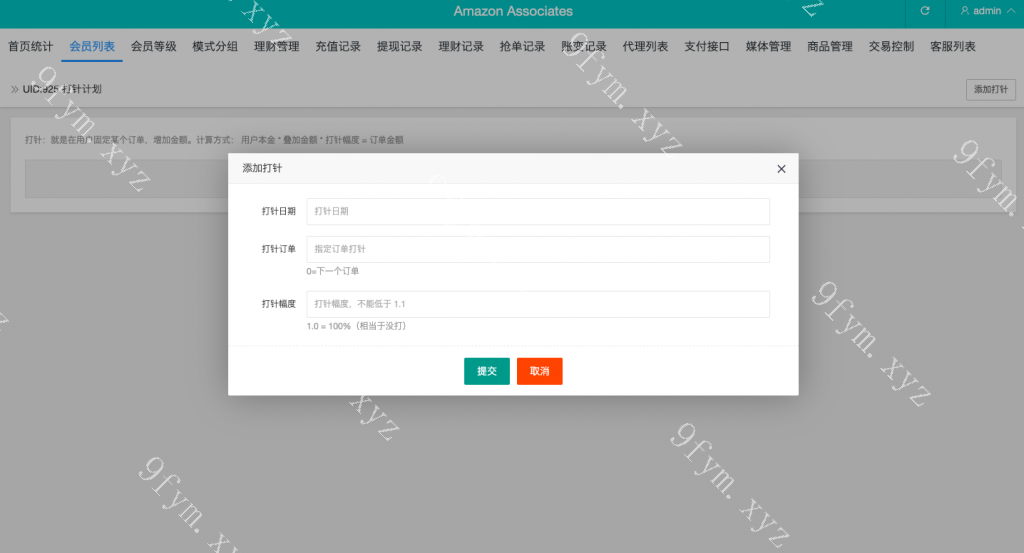The image size is (1024, 553).
Task: Click the Amazon Associates header title
Action: (513, 11)
